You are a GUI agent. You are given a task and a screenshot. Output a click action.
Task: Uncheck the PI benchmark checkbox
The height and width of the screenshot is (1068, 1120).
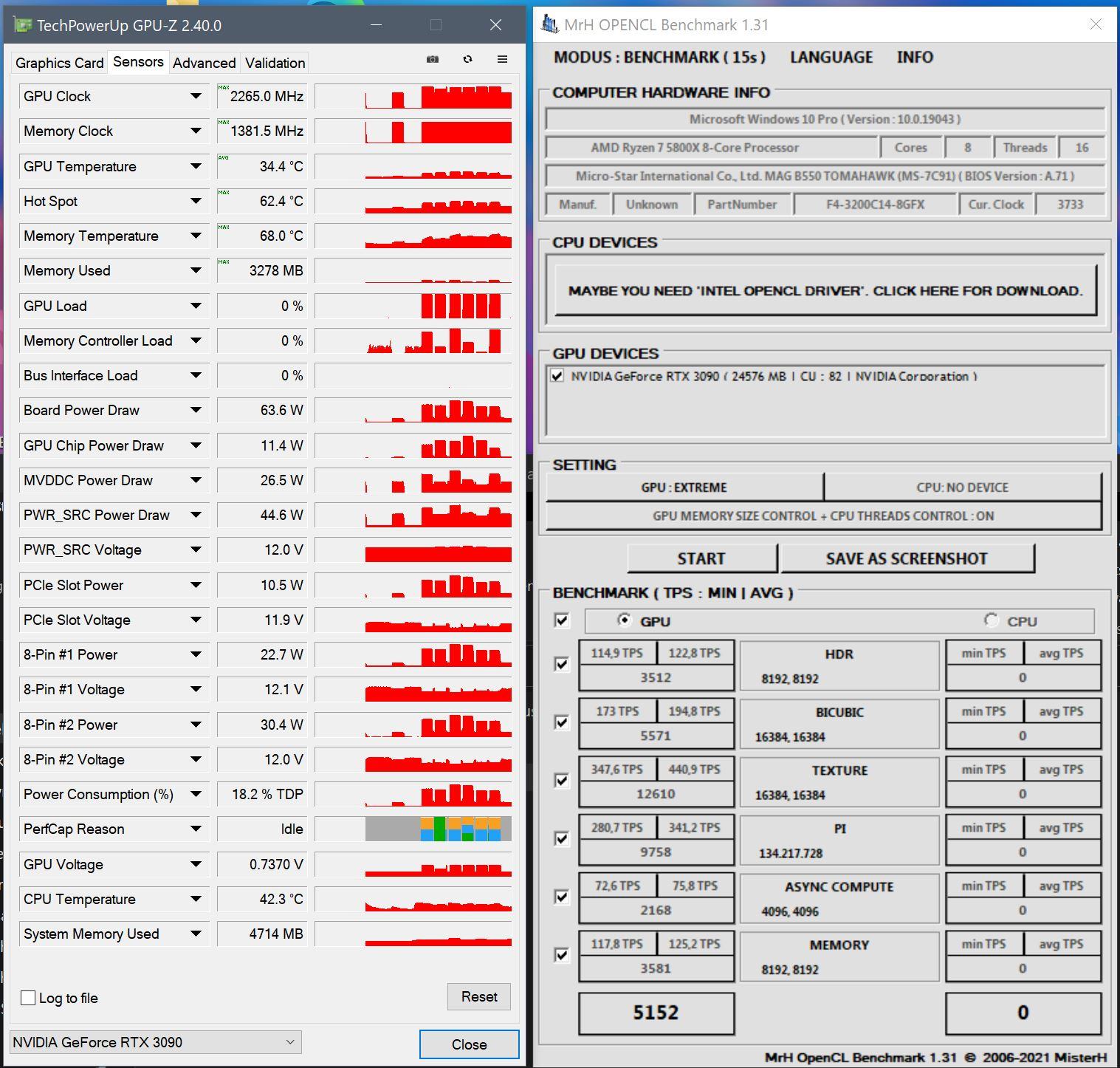pos(562,839)
